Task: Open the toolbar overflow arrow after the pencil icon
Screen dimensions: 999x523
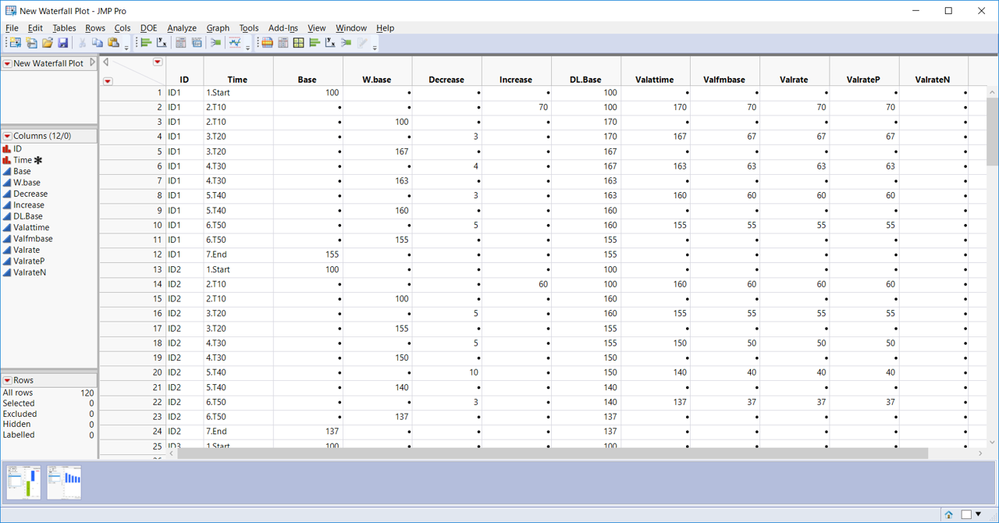Action: point(375,47)
